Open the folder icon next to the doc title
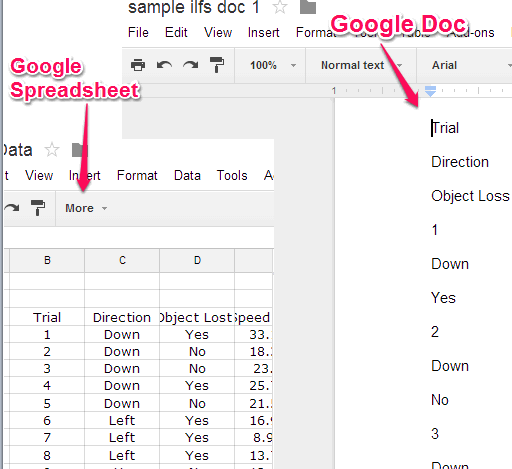 tap(308, 7)
